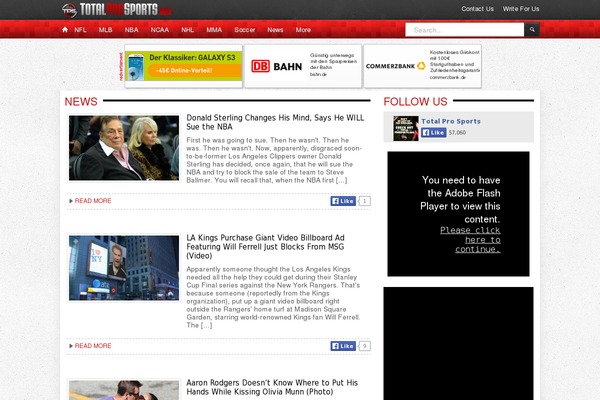
Task: Open the Commerzbank advertisement
Action: click(x=422, y=66)
